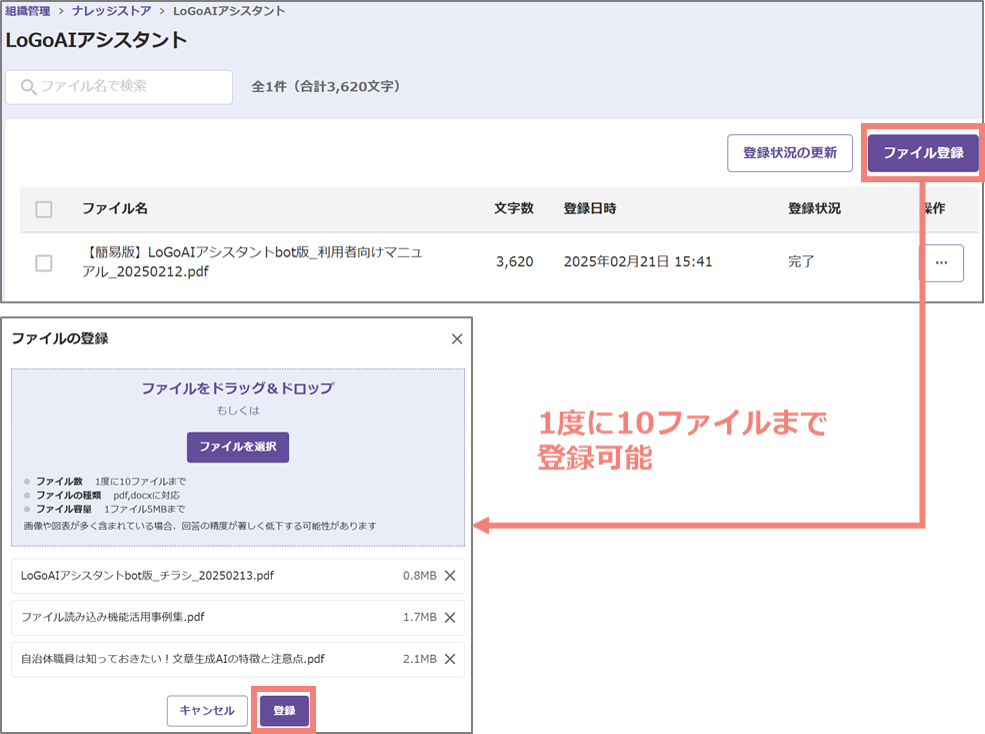The width and height of the screenshot is (985, 734).
Task: Click the 登録状況 column header
Action: [814, 209]
